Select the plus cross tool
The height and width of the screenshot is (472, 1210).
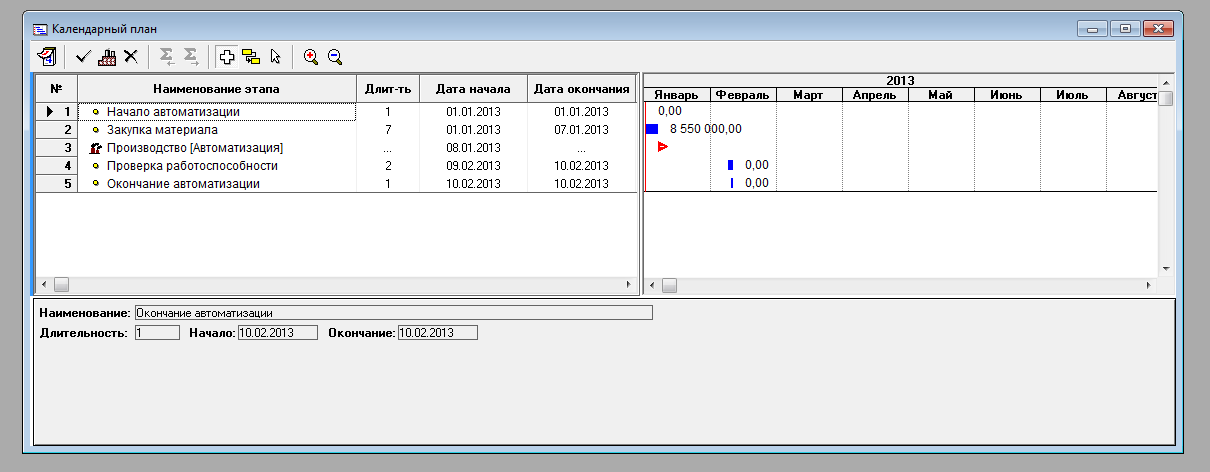[228, 57]
